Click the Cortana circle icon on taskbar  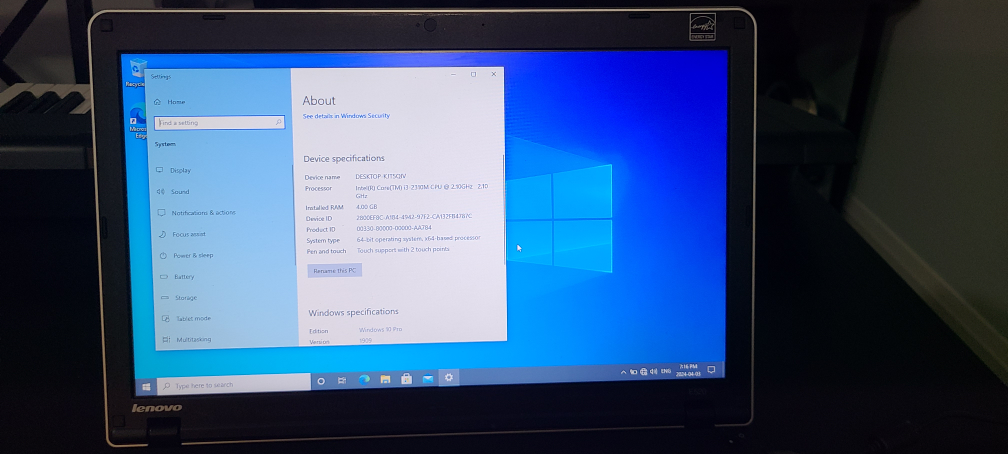point(321,381)
